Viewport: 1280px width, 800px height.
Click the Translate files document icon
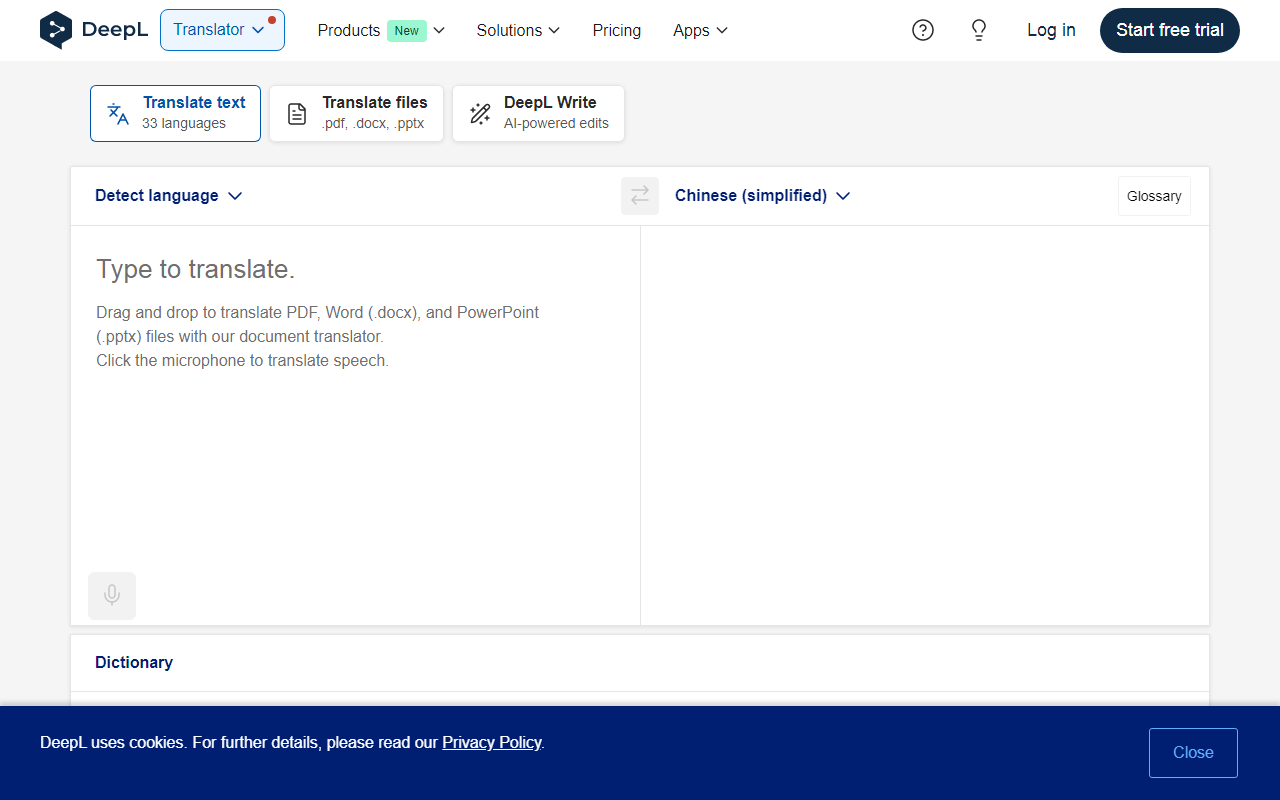[297, 113]
